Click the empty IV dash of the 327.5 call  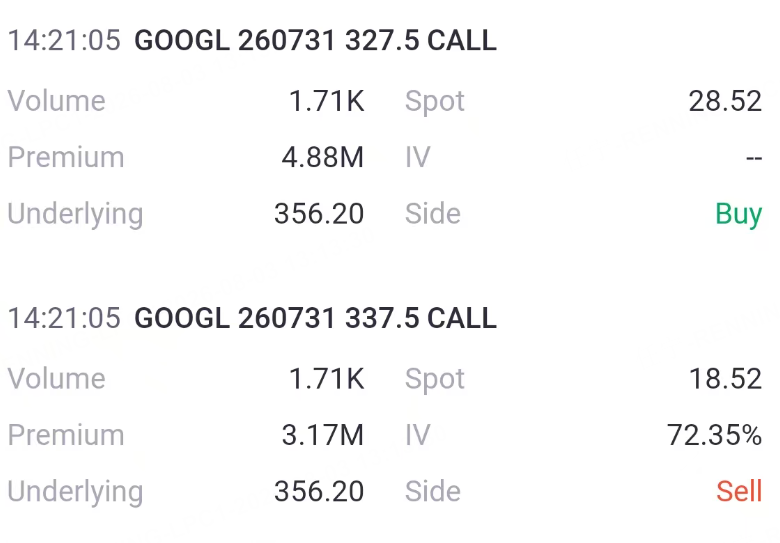754,158
